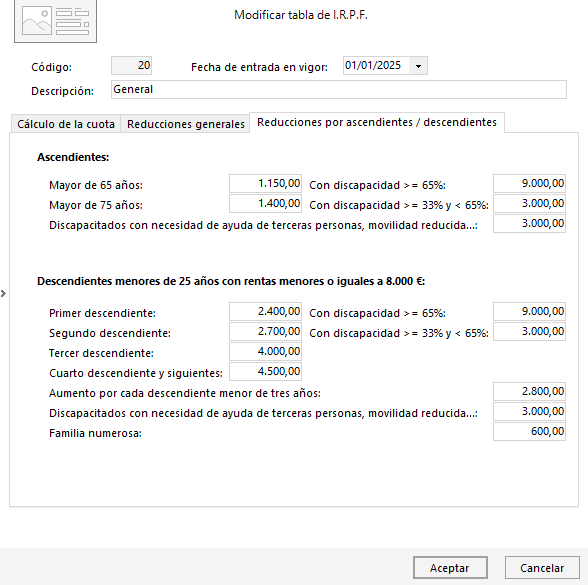This screenshot has height=585, width=588.
Task: Edit Ascendientes ayuda de terceras personas field
Action: (529, 224)
